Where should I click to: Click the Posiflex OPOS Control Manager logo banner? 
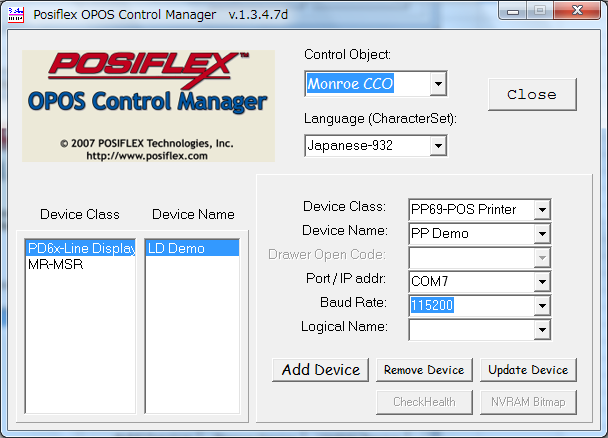[149, 106]
